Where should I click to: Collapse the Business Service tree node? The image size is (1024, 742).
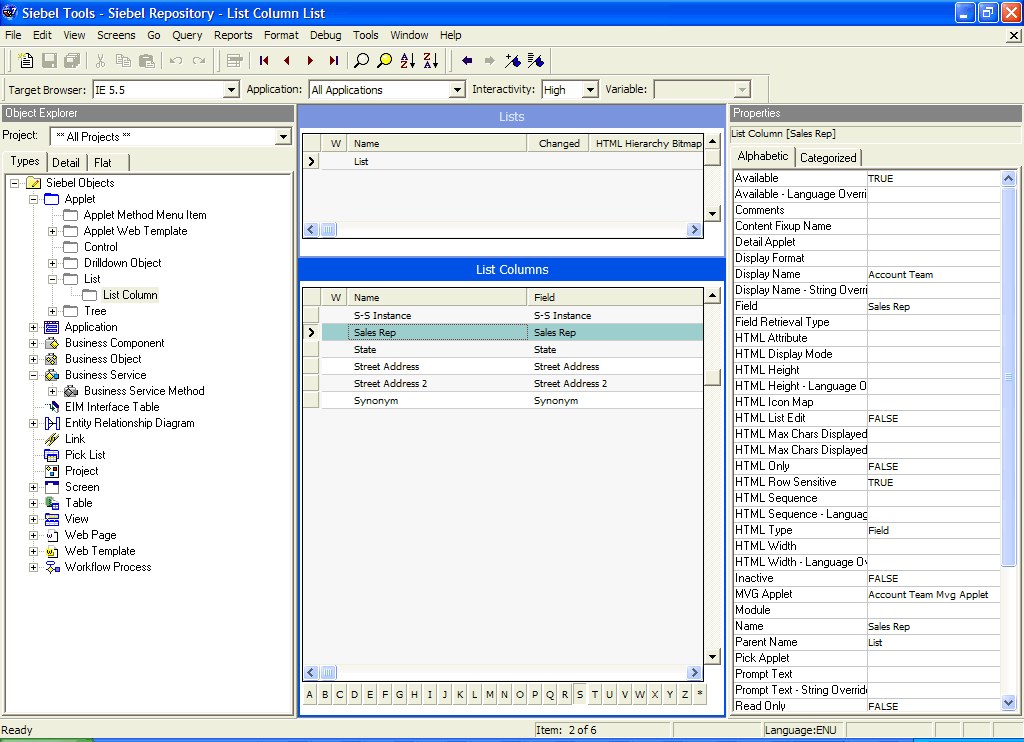[32, 375]
